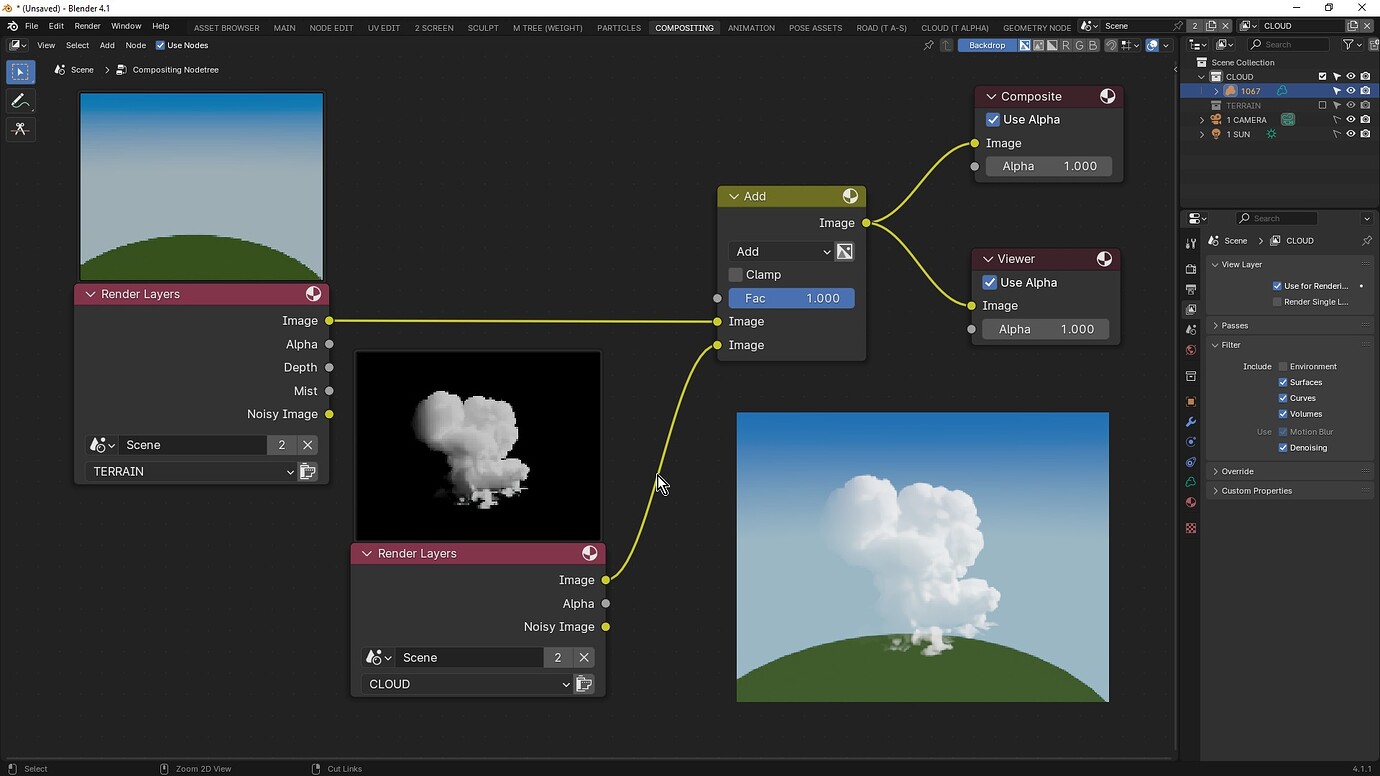The height and width of the screenshot is (776, 1380).
Task: Hide the 1 SUN object in viewport
Action: (x=1351, y=134)
